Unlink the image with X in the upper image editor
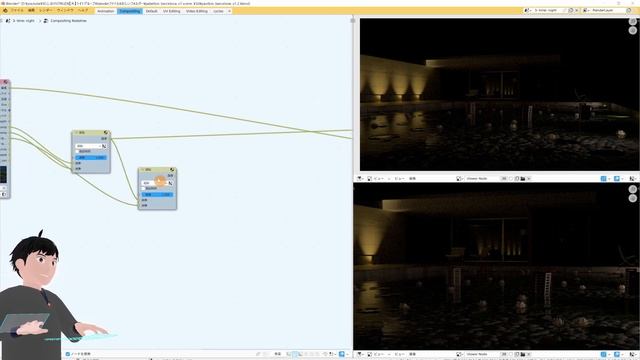640x360 pixels. [529, 179]
